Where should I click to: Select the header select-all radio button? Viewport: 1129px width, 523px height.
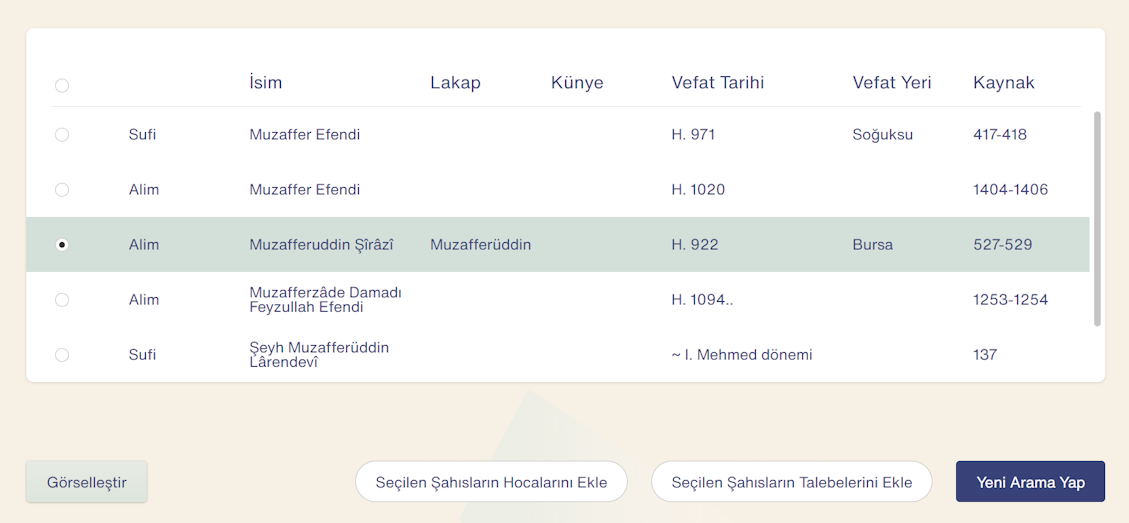(62, 86)
